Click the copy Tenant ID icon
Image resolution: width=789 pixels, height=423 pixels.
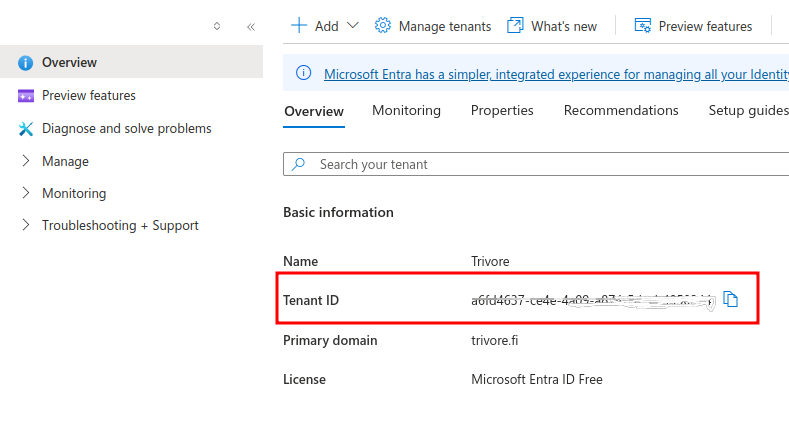click(x=730, y=299)
